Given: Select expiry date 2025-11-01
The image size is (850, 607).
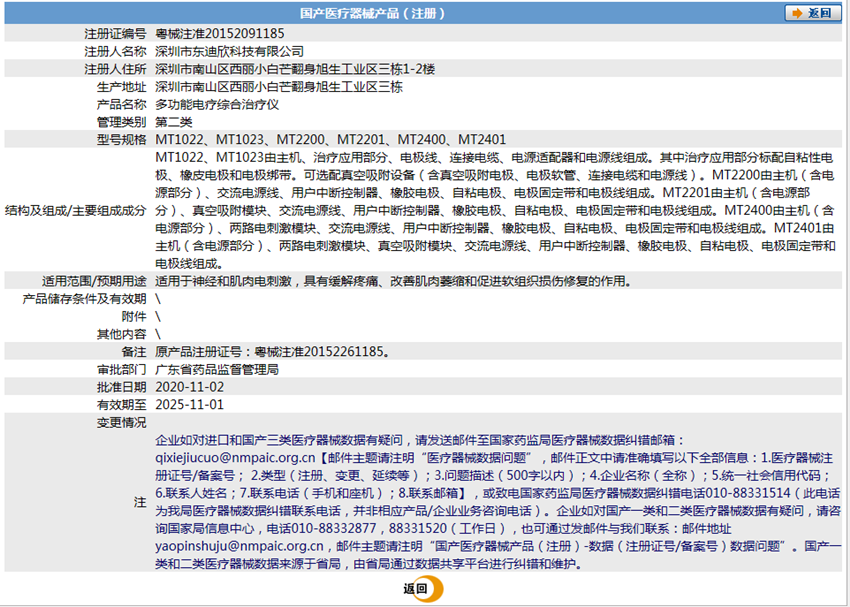Looking at the screenshot, I should tap(189, 405).
